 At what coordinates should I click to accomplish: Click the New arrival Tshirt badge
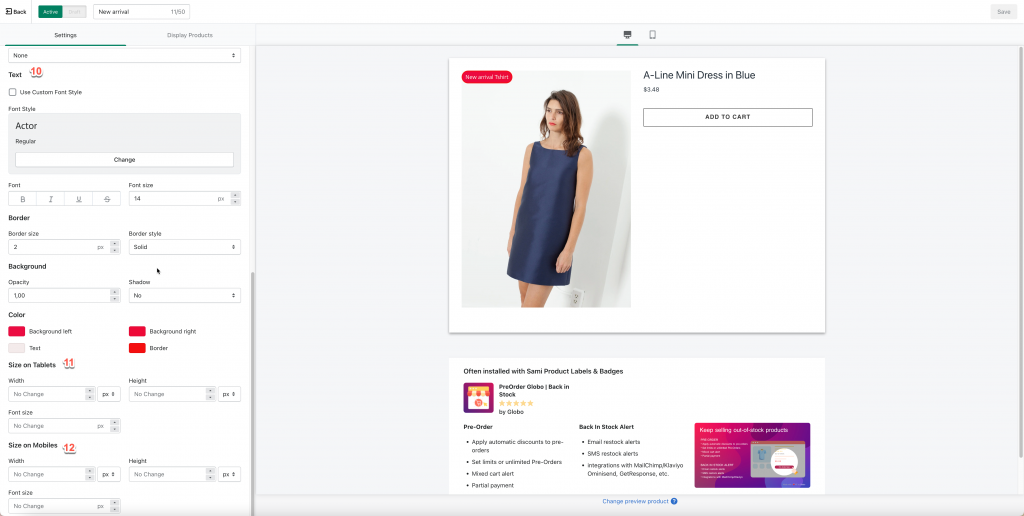click(x=487, y=77)
